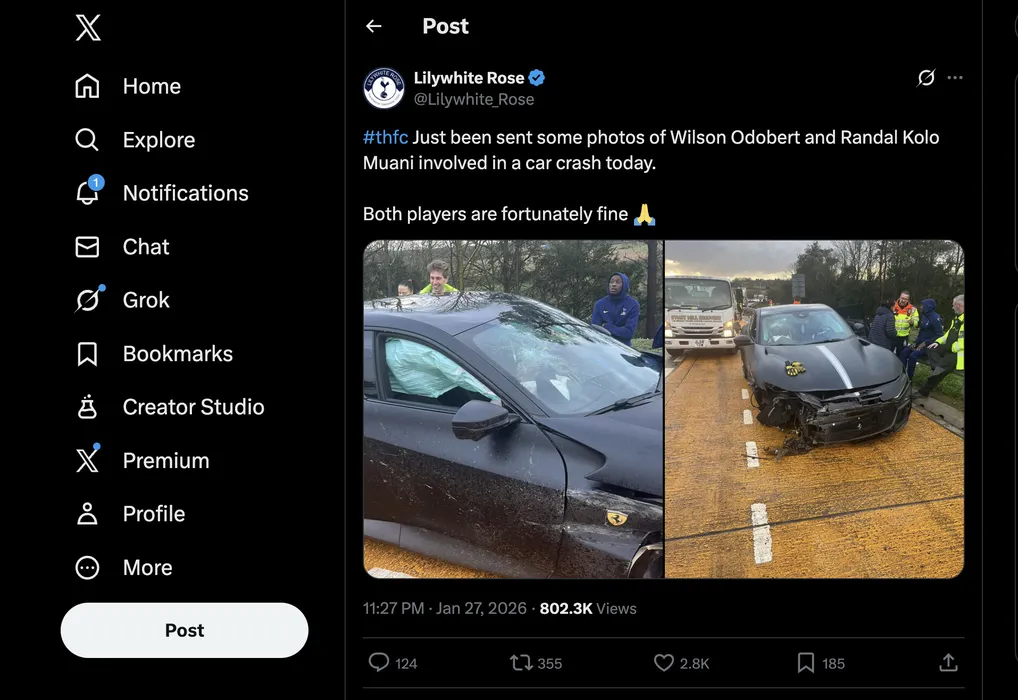Open Explore in the sidebar
The height and width of the screenshot is (700, 1018).
tap(158, 140)
